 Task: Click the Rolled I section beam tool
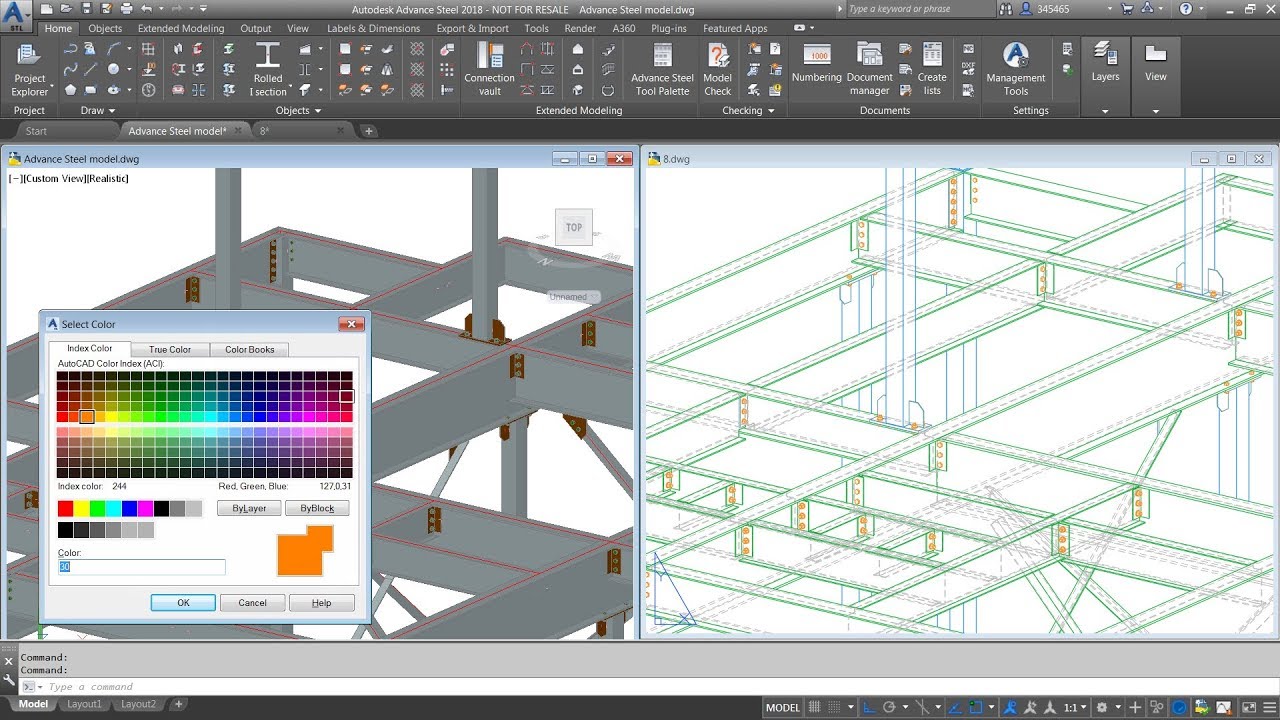click(268, 70)
